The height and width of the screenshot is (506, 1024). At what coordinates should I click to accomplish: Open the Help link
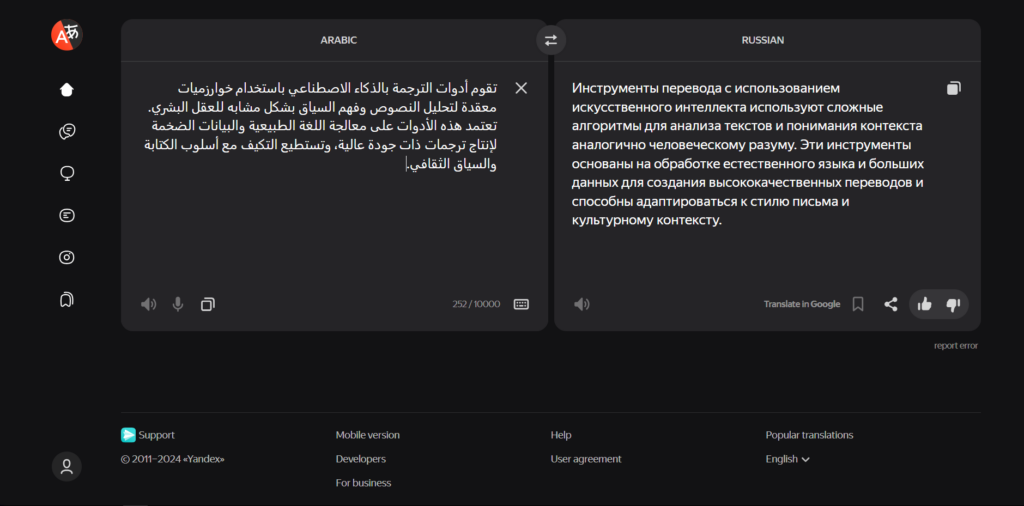561,435
